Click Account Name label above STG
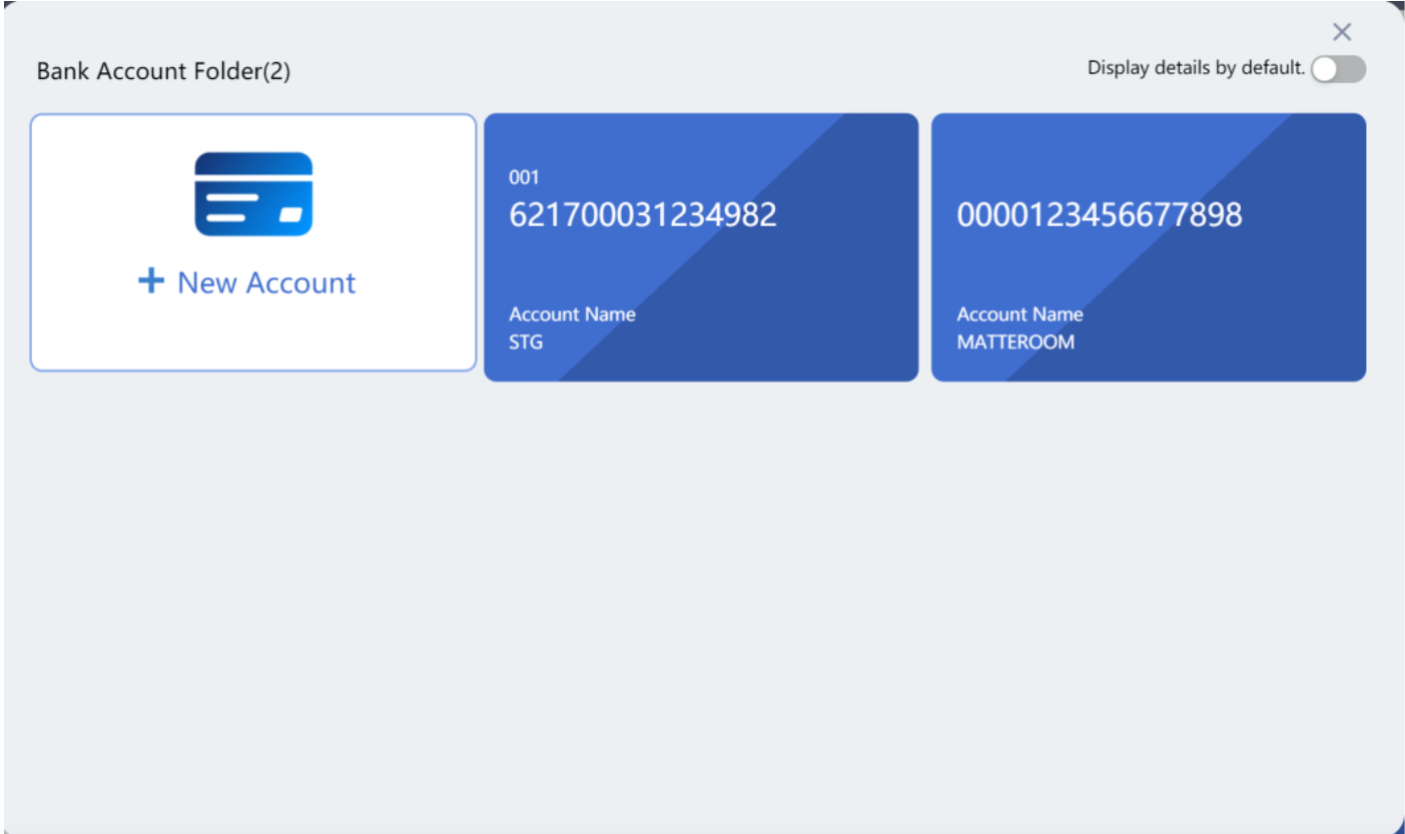 click(x=572, y=314)
